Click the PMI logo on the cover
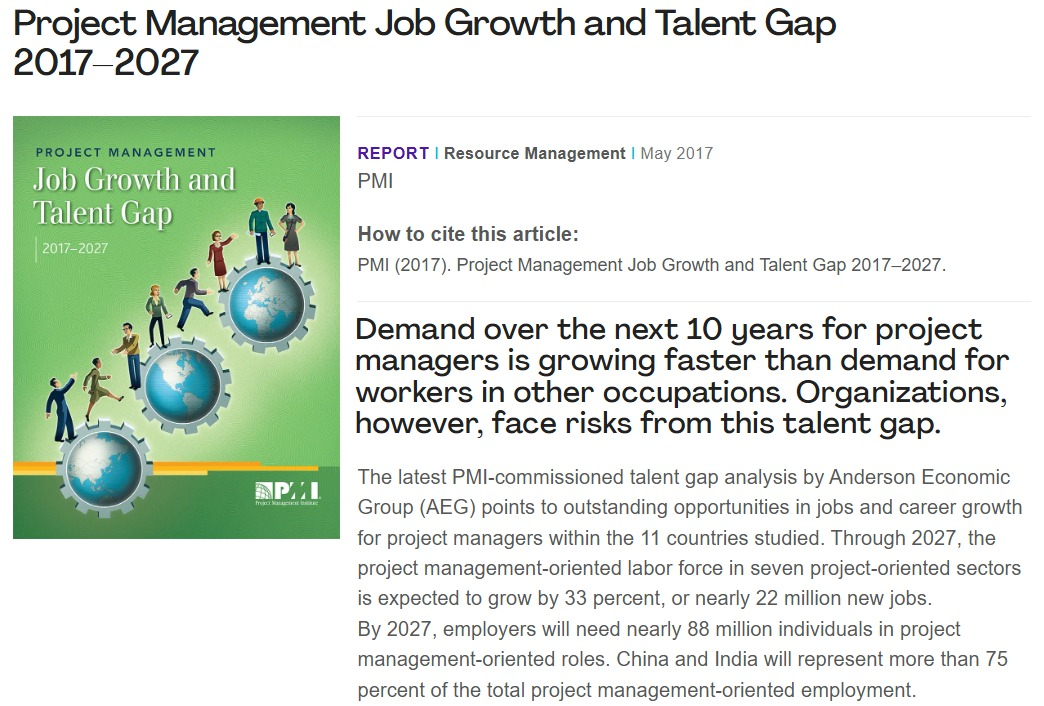 pos(287,493)
